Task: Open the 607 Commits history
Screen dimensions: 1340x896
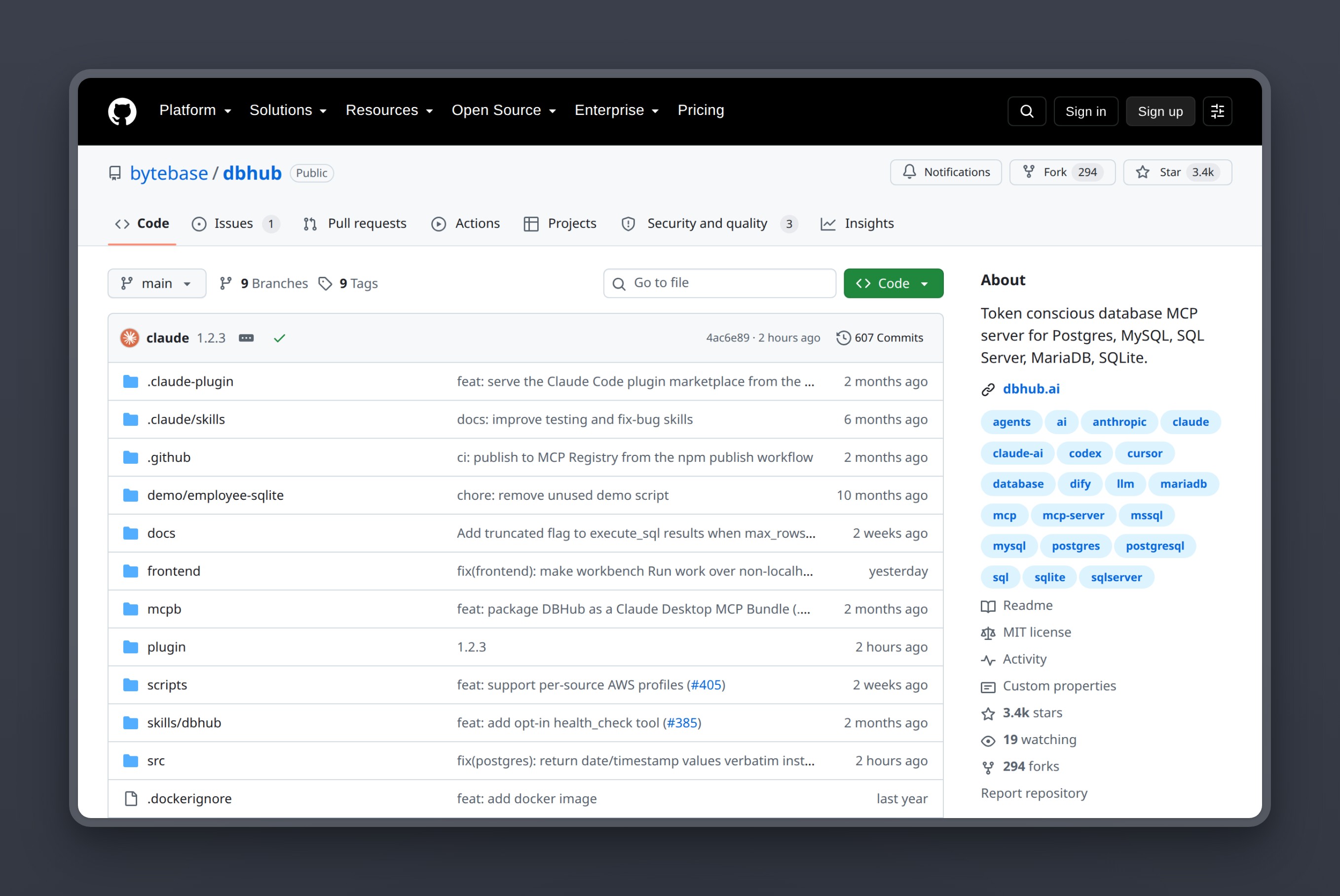Action: click(880, 337)
